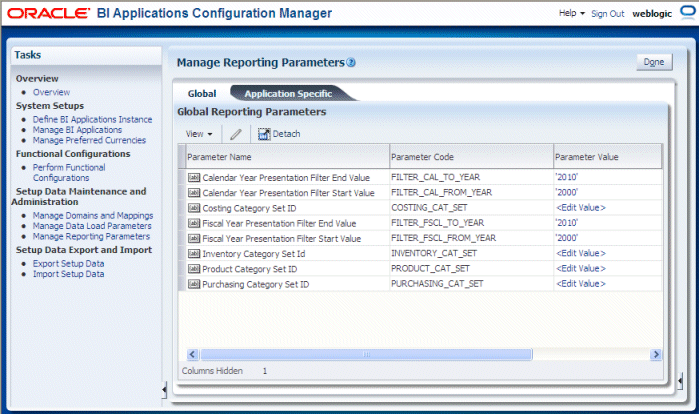Click the FILTER_CAL_TO_YEAR code cell
This screenshot has height=414, width=699.
click(x=472, y=177)
